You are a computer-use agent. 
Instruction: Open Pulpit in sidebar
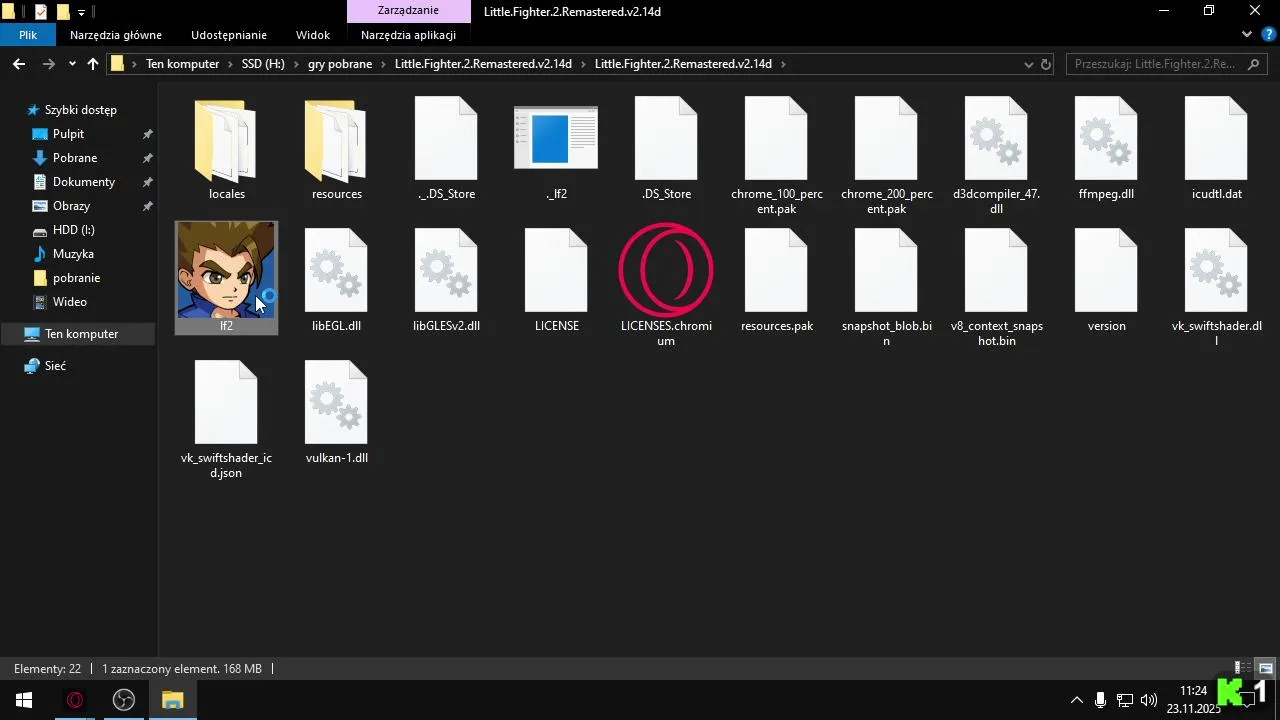pyautogui.click(x=68, y=134)
